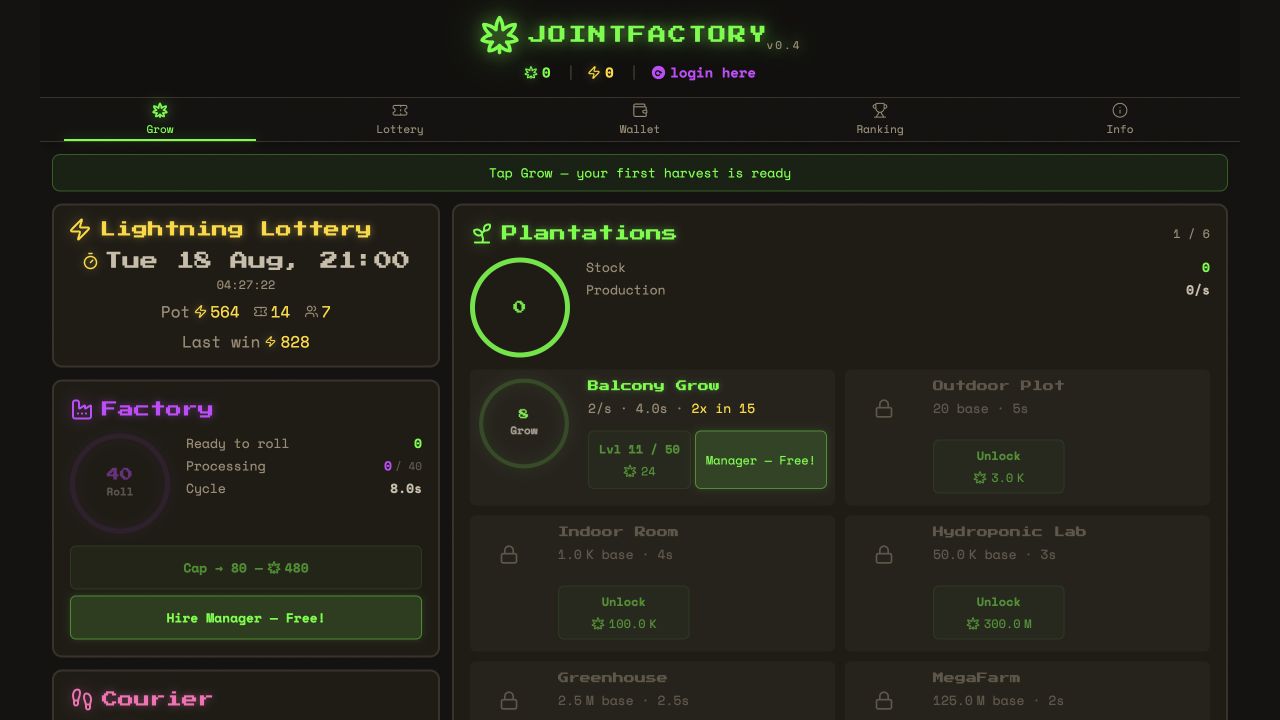Image resolution: width=1280 pixels, height=720 pixels.
Task: Click the lottery players count icon
Action: click(312, 312)
